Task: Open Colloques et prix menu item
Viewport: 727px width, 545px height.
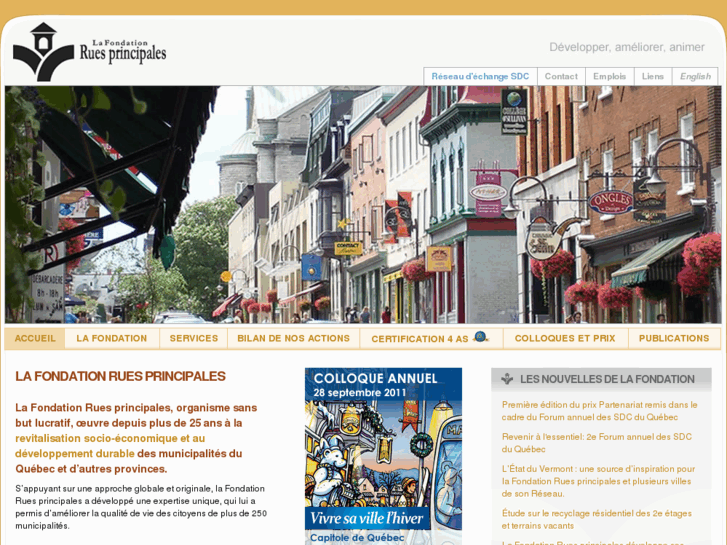Action: pyautogui.click(x=565, y=339)
